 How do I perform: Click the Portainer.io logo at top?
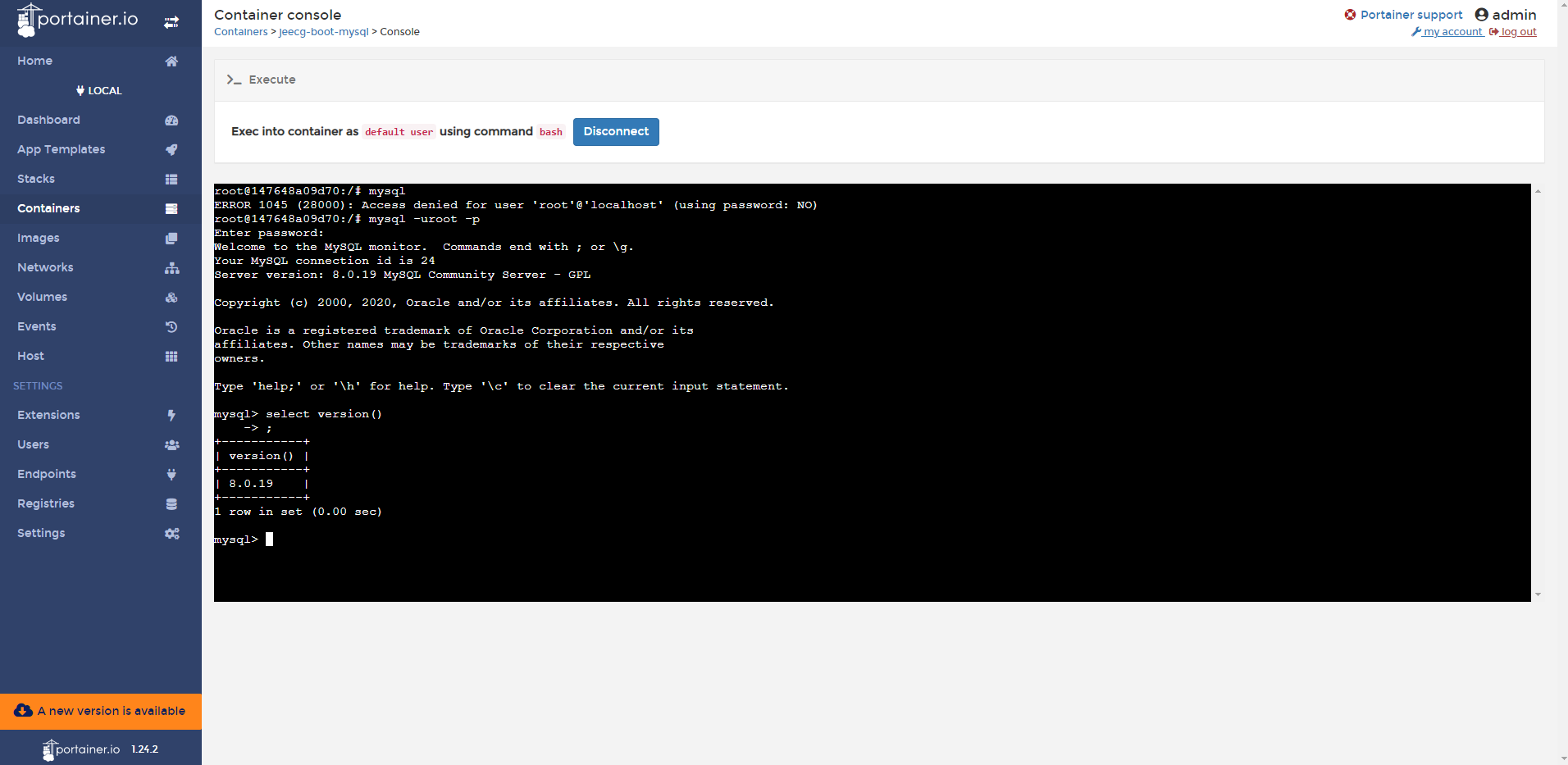point(77,20)
